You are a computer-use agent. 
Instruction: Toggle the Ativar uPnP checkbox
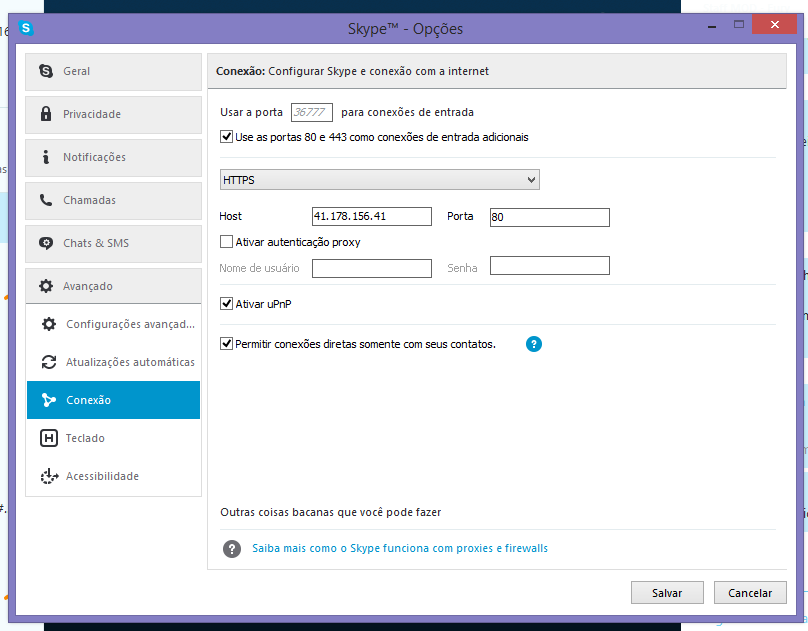[226, 303]
